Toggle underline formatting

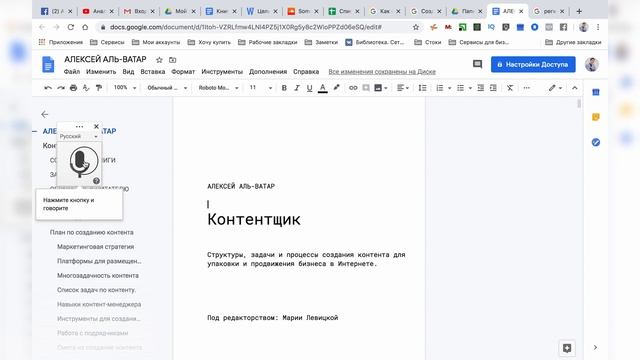309,88
